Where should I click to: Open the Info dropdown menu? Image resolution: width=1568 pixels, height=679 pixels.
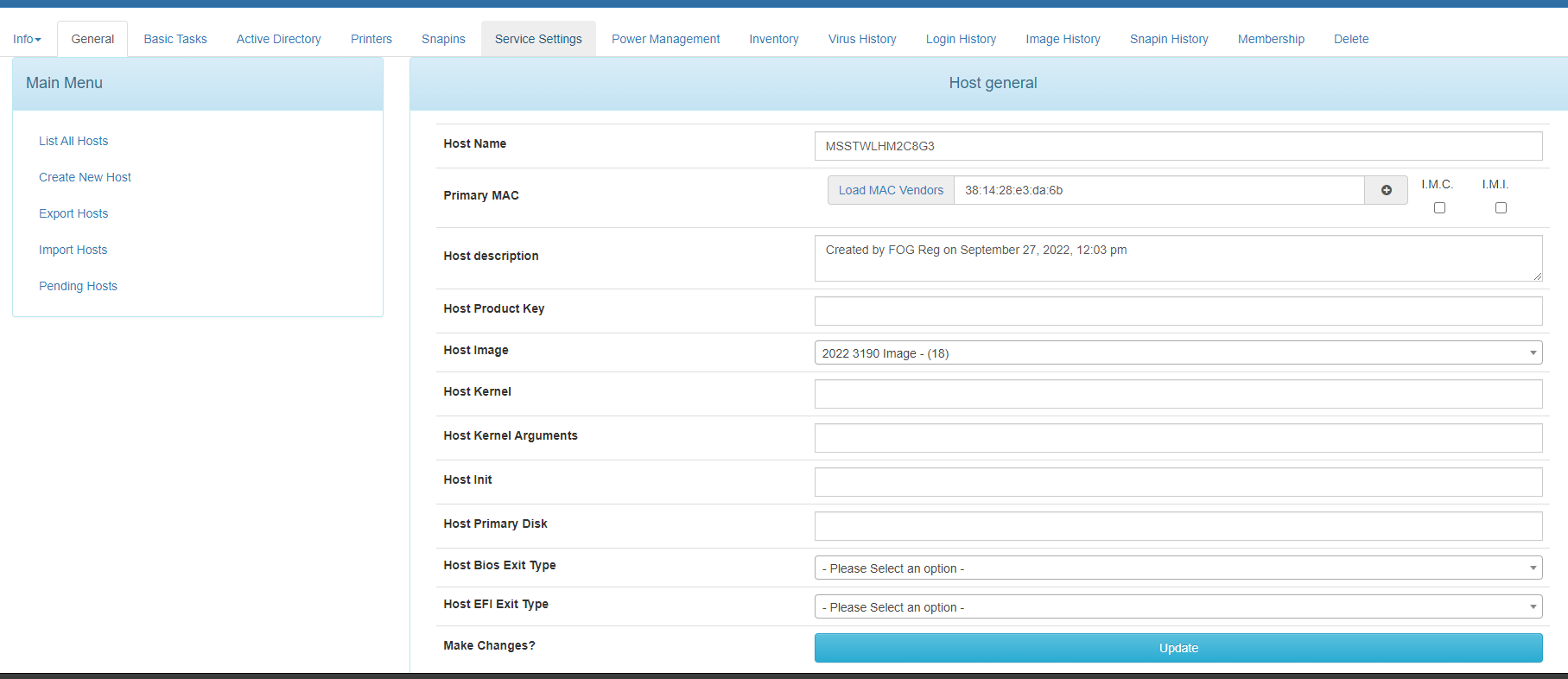coord(27,39)
